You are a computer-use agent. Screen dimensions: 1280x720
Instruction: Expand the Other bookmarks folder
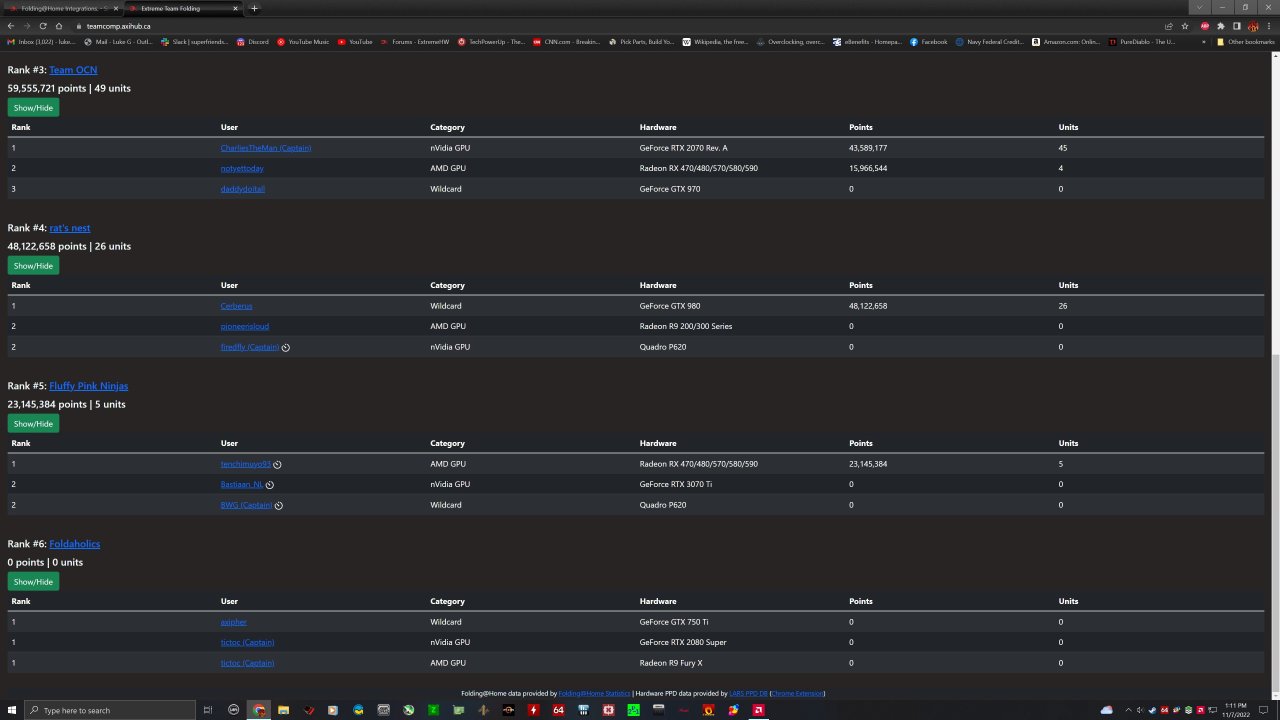pyautogui.click(x=1245, y=42)
